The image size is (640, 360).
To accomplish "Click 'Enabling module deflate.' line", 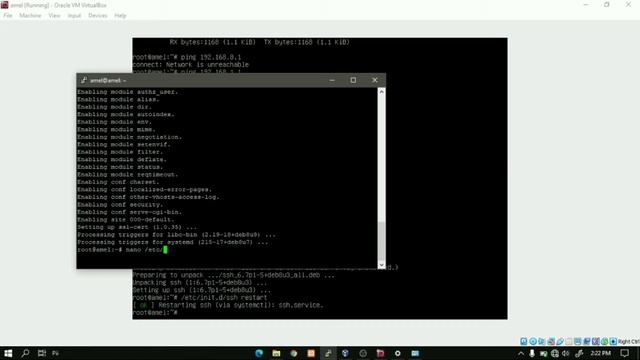I will 122,160.
